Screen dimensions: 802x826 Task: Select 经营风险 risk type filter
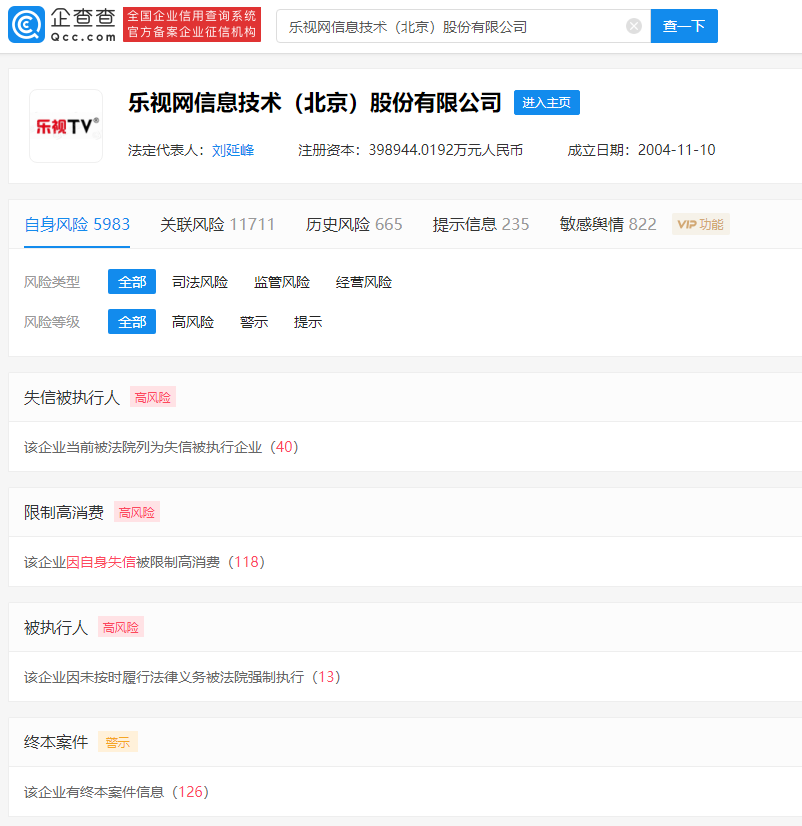click(x=361, y=282)
